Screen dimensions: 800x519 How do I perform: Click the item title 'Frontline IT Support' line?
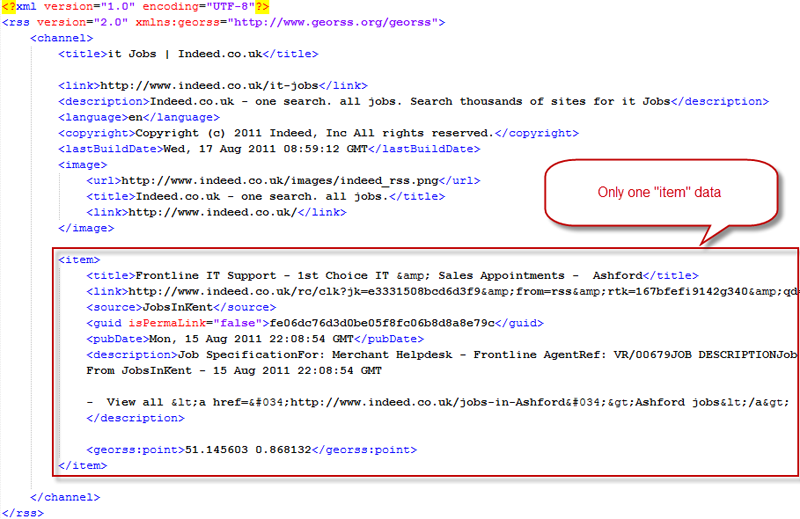[392, 276]
